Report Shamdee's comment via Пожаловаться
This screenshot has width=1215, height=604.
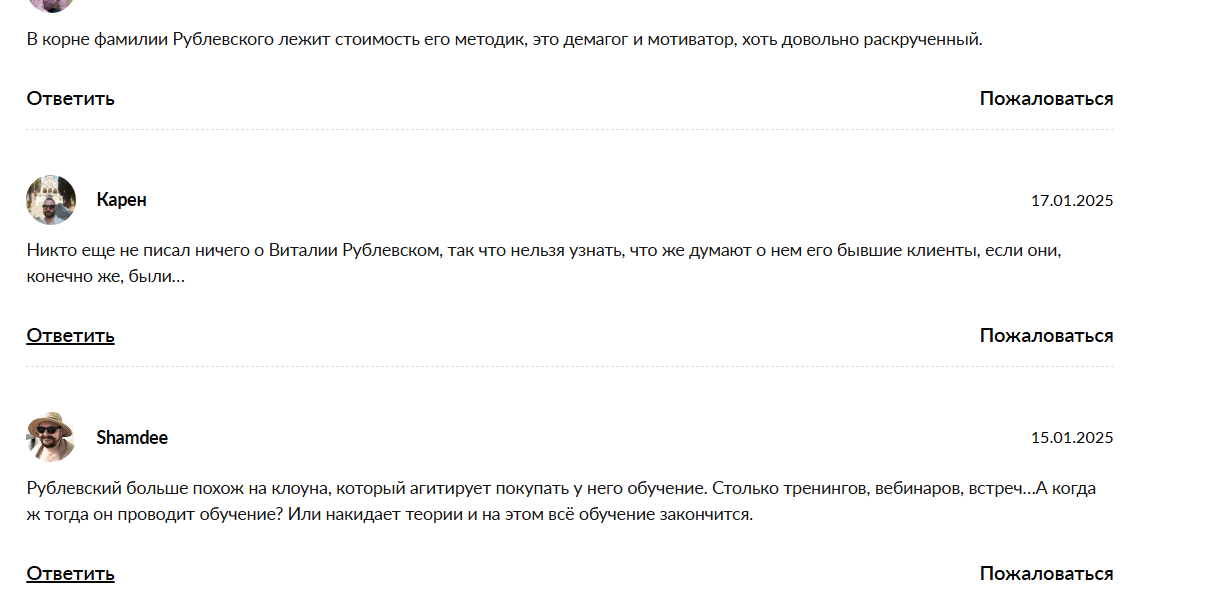point(1046,573)
